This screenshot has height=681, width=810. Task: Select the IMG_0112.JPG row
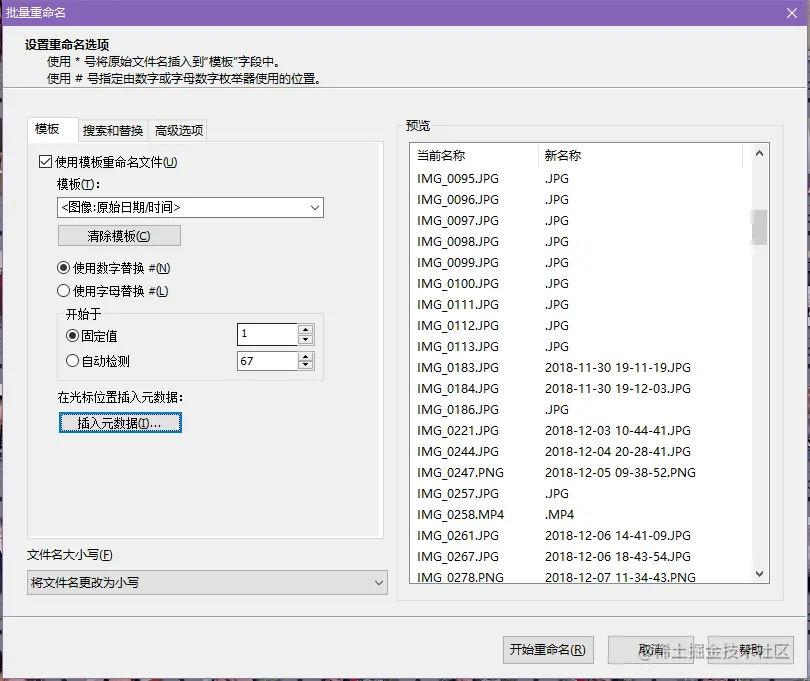tap(581, 326)
